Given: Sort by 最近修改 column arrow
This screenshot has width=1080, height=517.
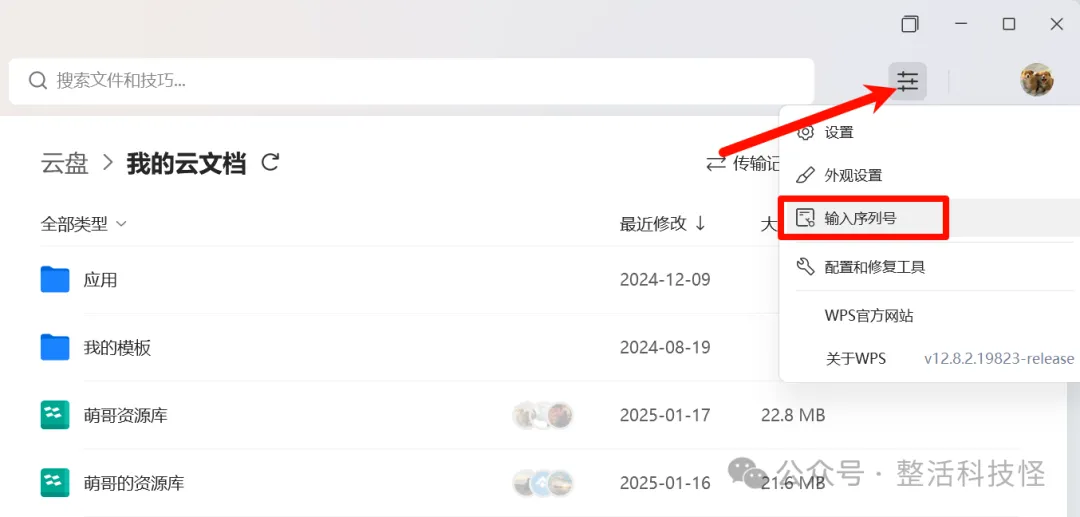Looking at the screenshot, I should 700,224.
